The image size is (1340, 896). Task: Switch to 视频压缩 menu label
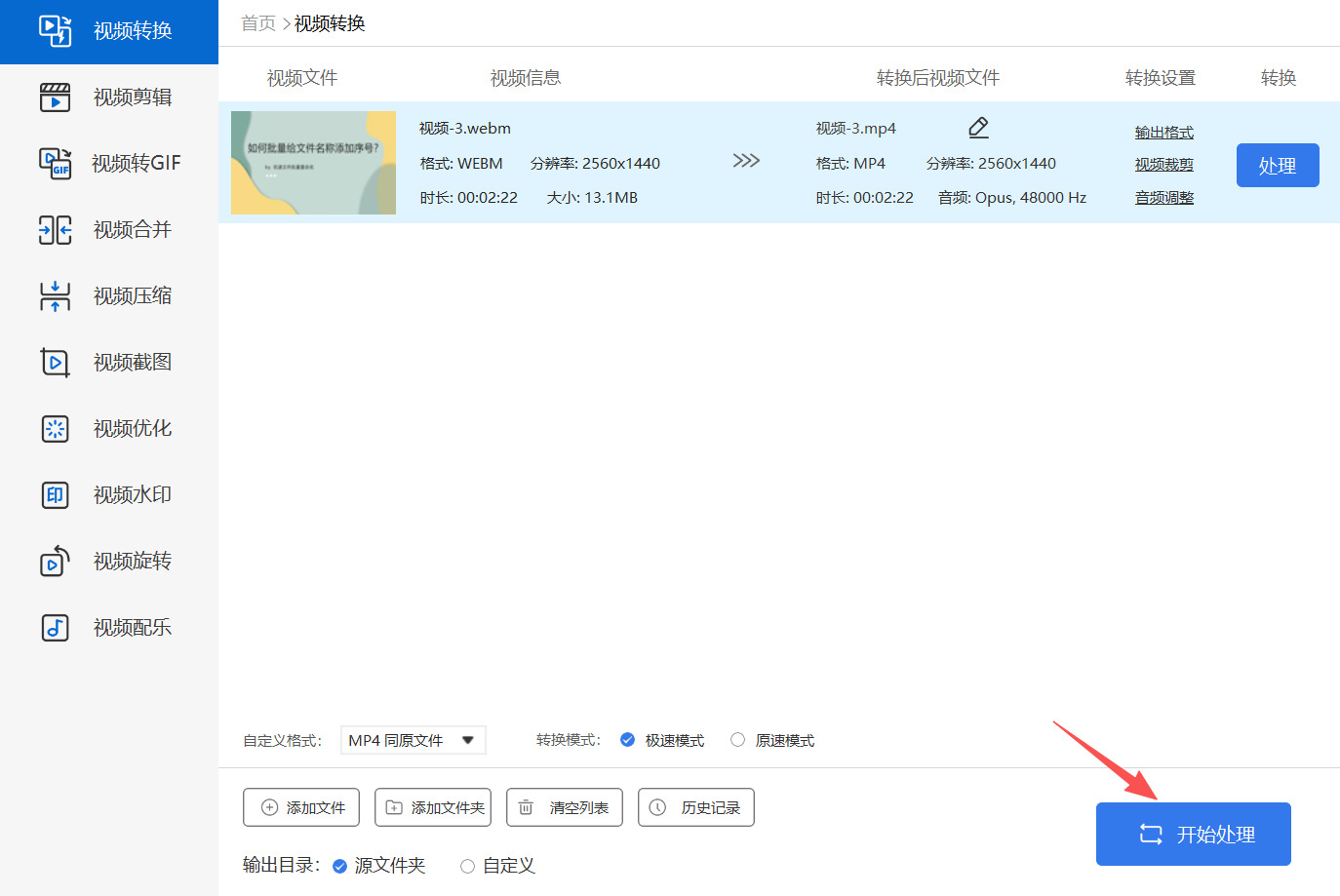tap(133, 296)
